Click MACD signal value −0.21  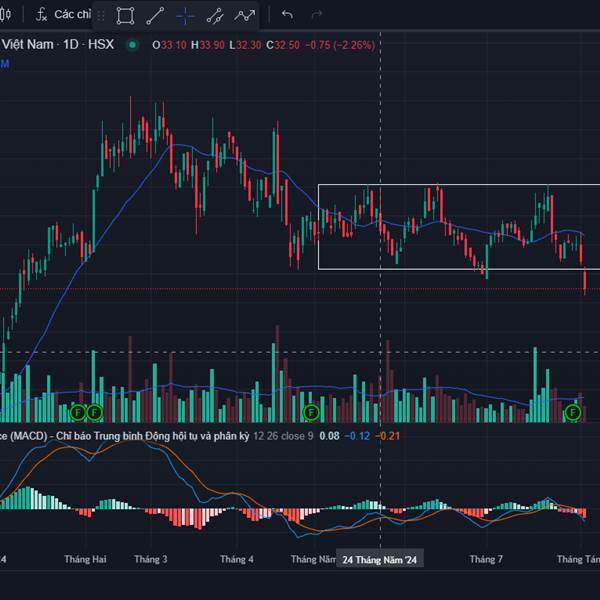click(388, 436)
